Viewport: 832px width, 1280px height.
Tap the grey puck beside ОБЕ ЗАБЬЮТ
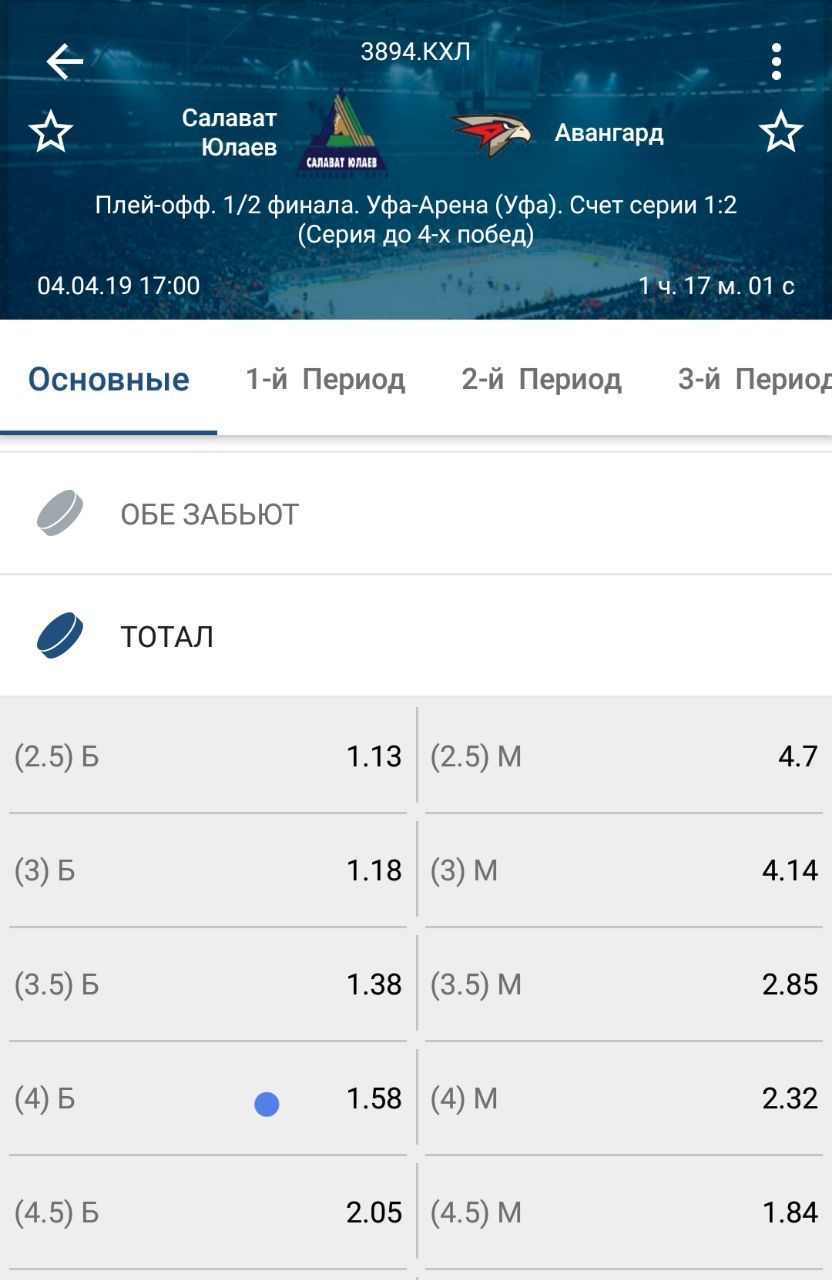(x=60, y=514)
